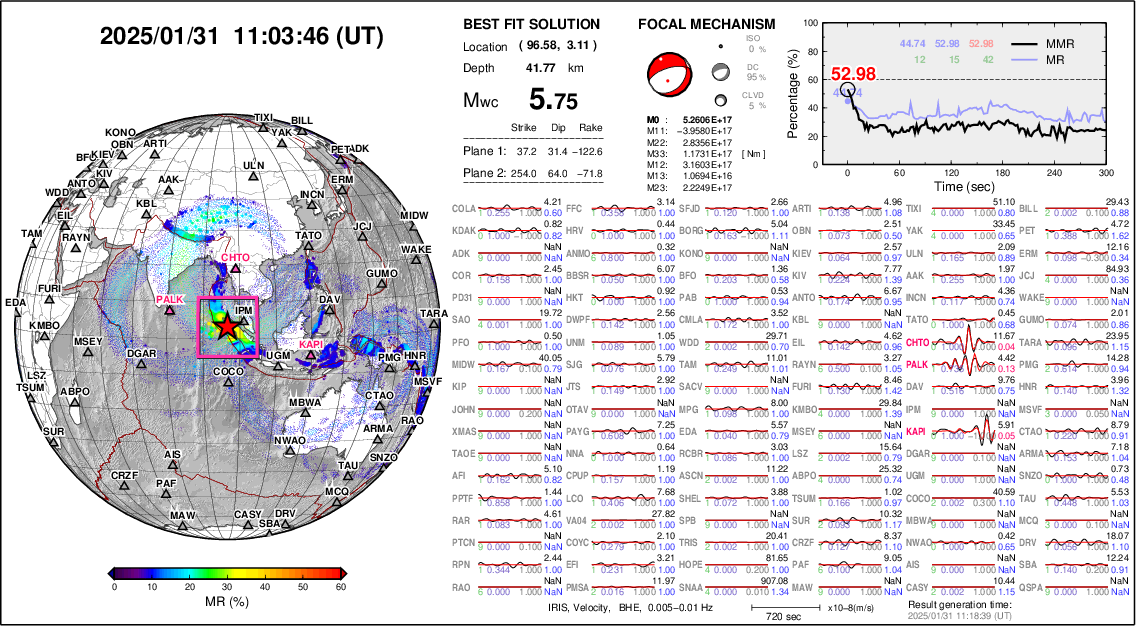Select the INCN station triangle on the globe
The width and height of the screenshot is (1136, 626).
click(312, 205)
